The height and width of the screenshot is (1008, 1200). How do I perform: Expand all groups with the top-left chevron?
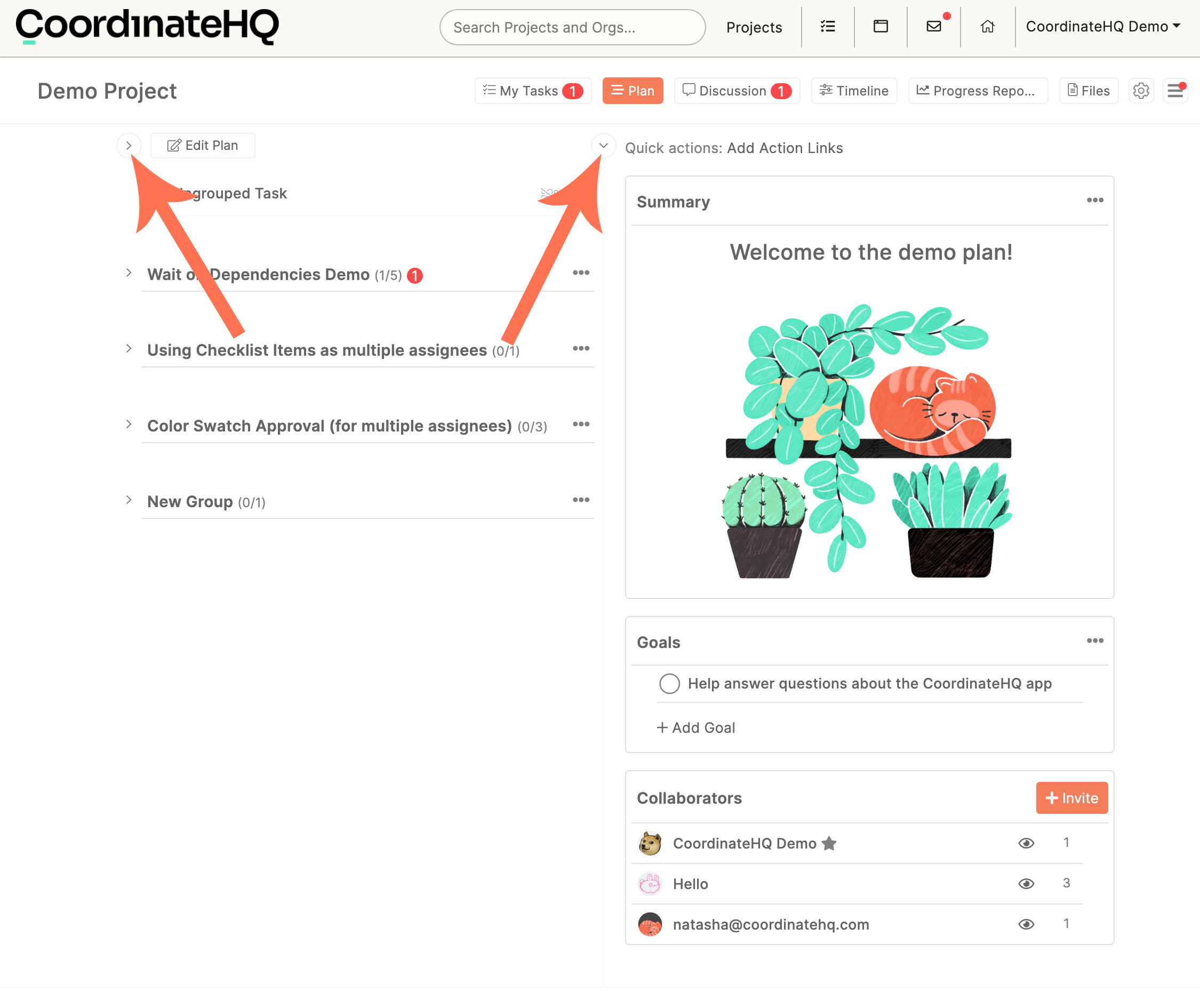(129, 145)
